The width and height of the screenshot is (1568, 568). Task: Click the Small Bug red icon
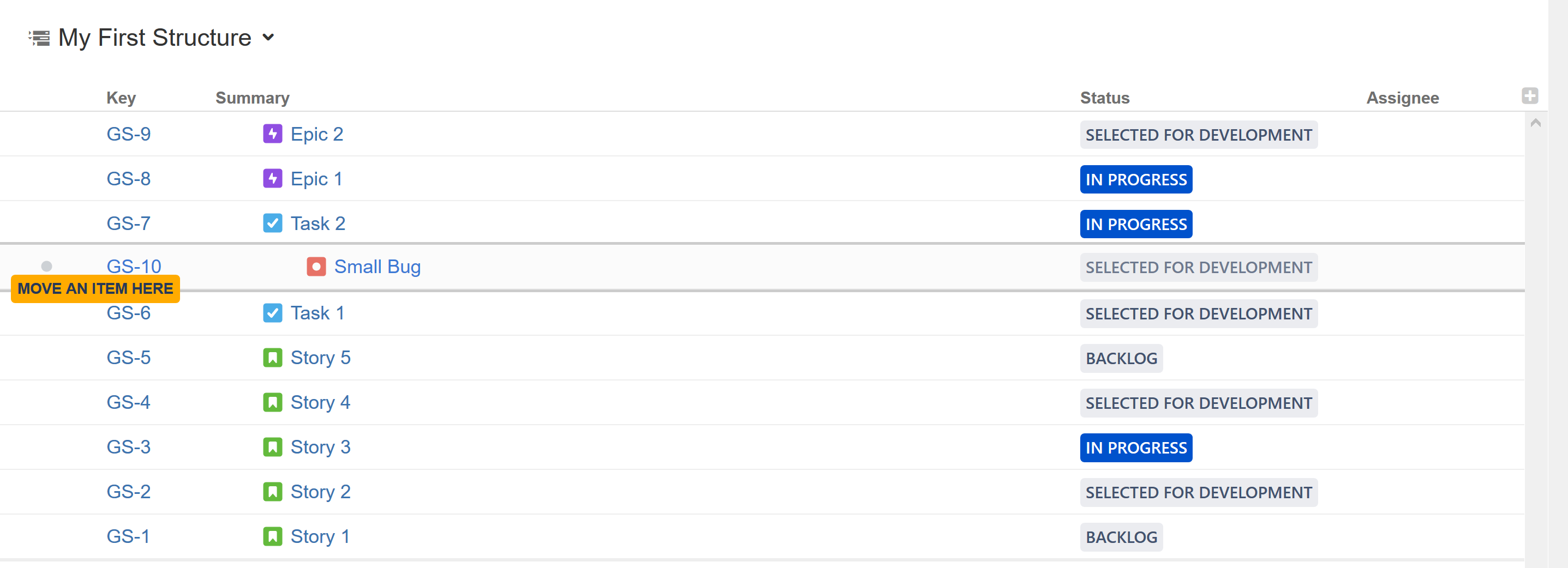(x=316, y=267)
